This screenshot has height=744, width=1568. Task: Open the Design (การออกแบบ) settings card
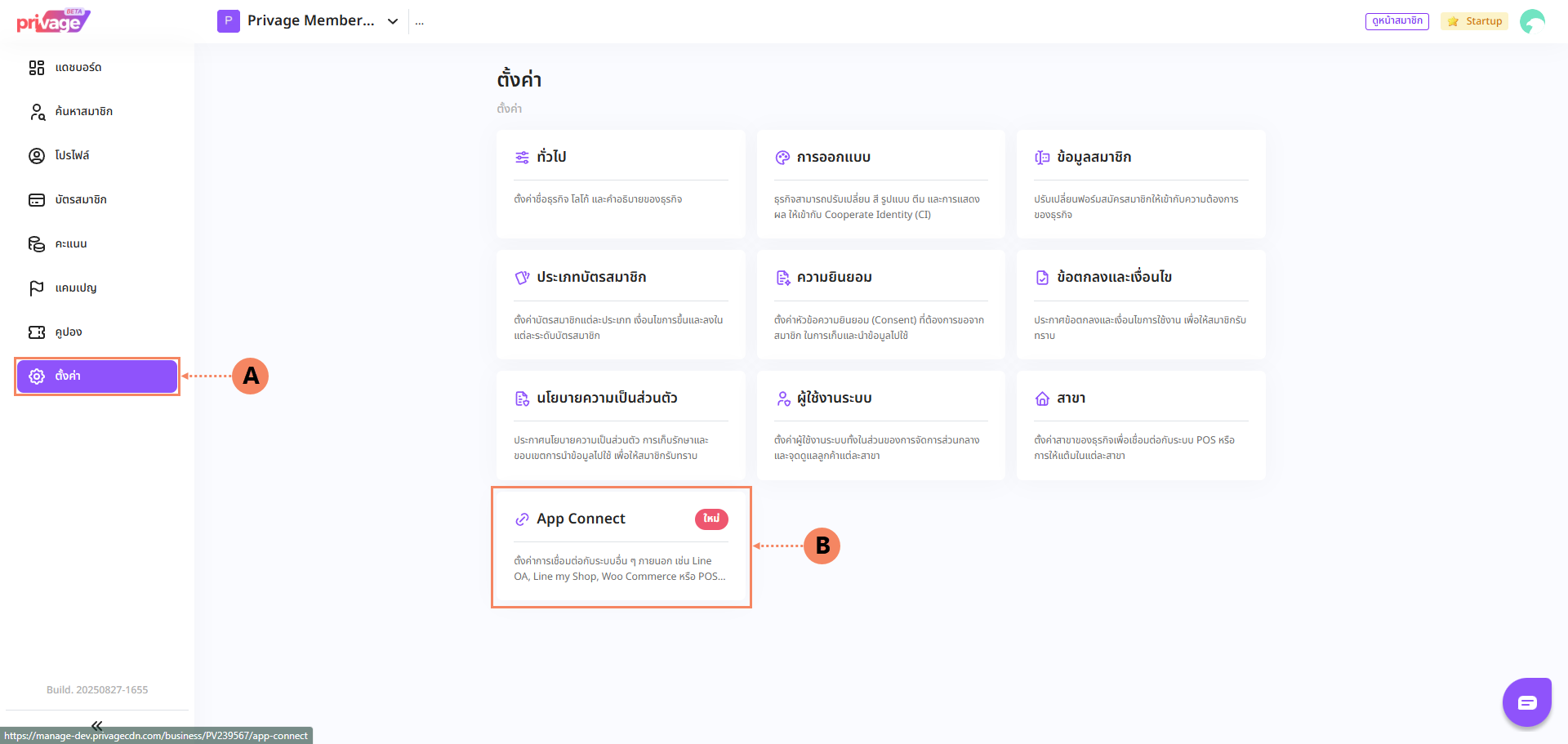click(x=880, y=184)
